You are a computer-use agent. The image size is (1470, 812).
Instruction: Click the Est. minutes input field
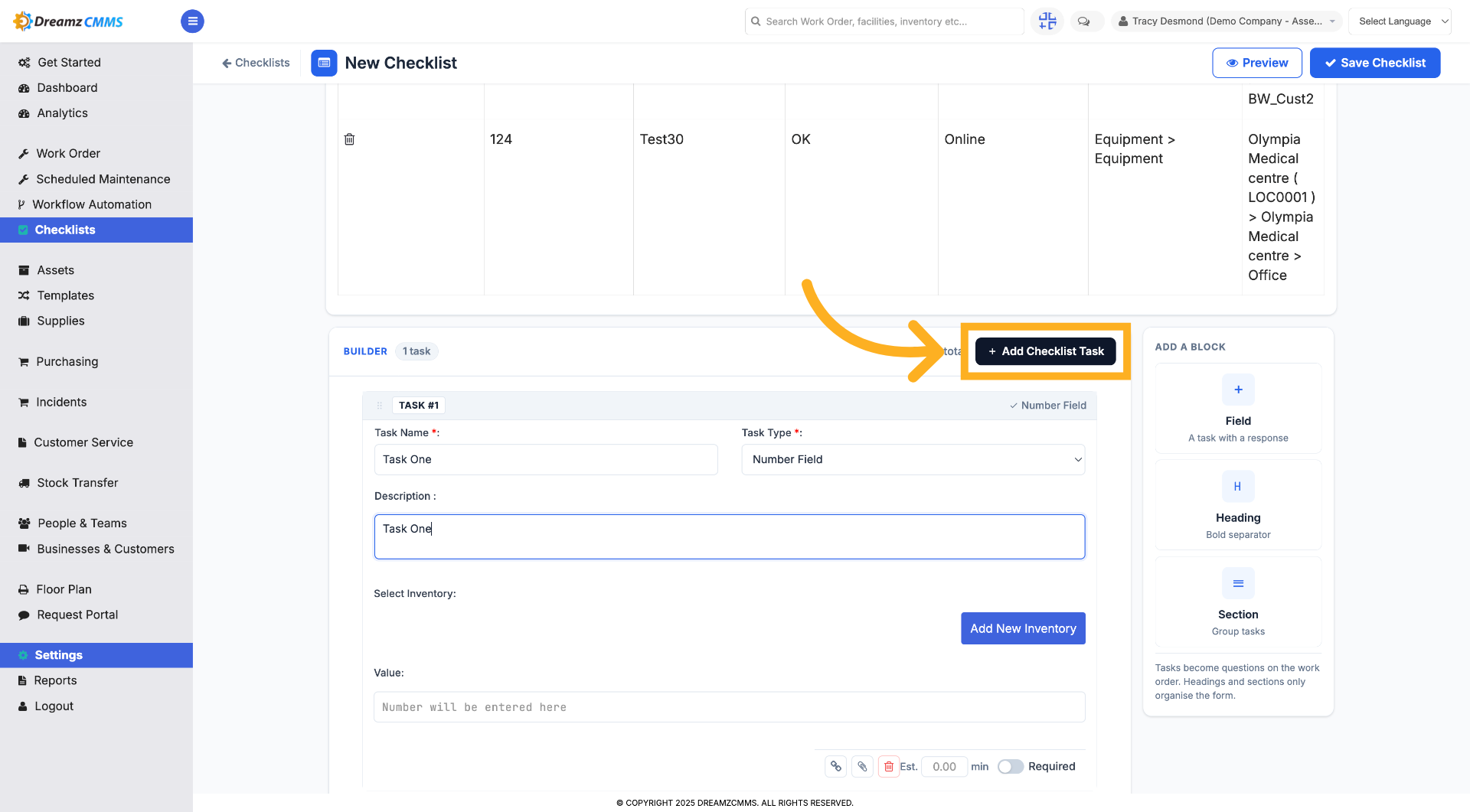(944, 766)
